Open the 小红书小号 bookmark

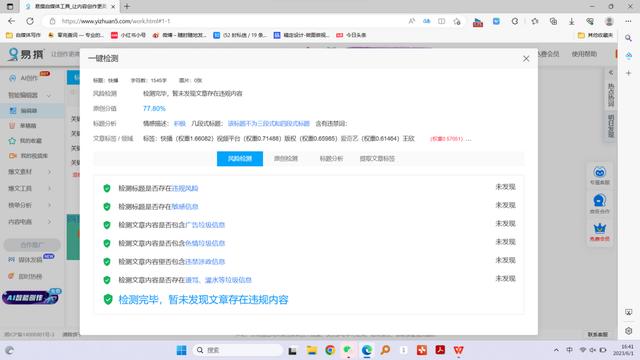(x=129, y=36)
